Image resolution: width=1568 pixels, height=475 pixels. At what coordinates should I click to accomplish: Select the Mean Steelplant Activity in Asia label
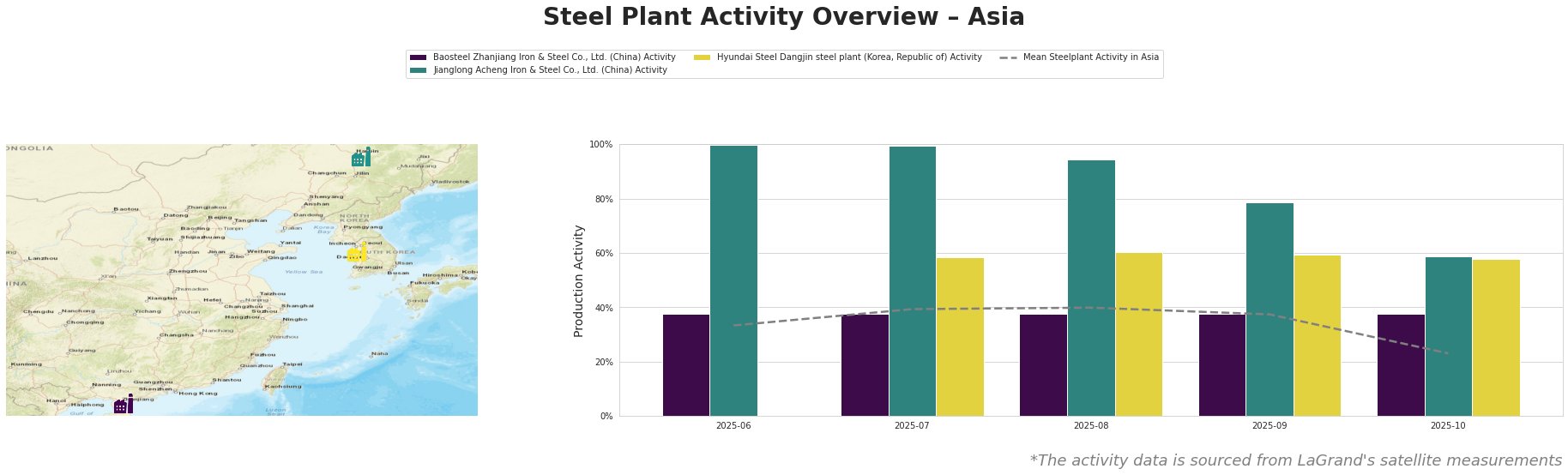coord(1090,57)
